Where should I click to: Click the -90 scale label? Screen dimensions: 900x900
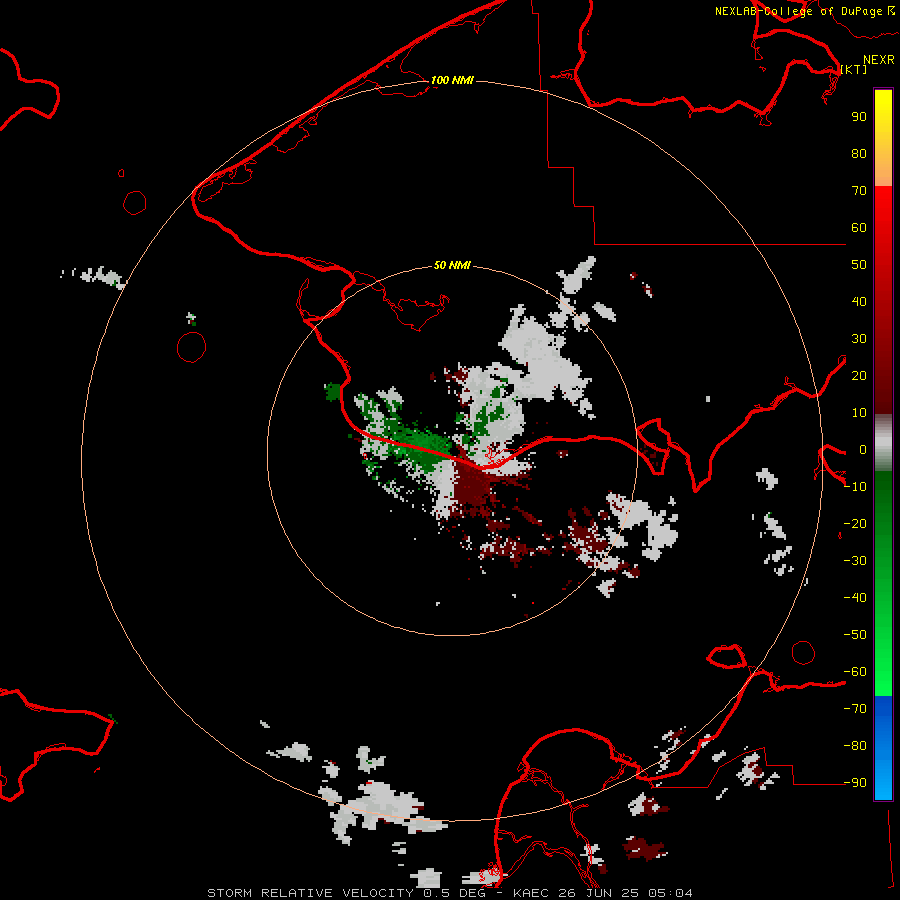855,783
